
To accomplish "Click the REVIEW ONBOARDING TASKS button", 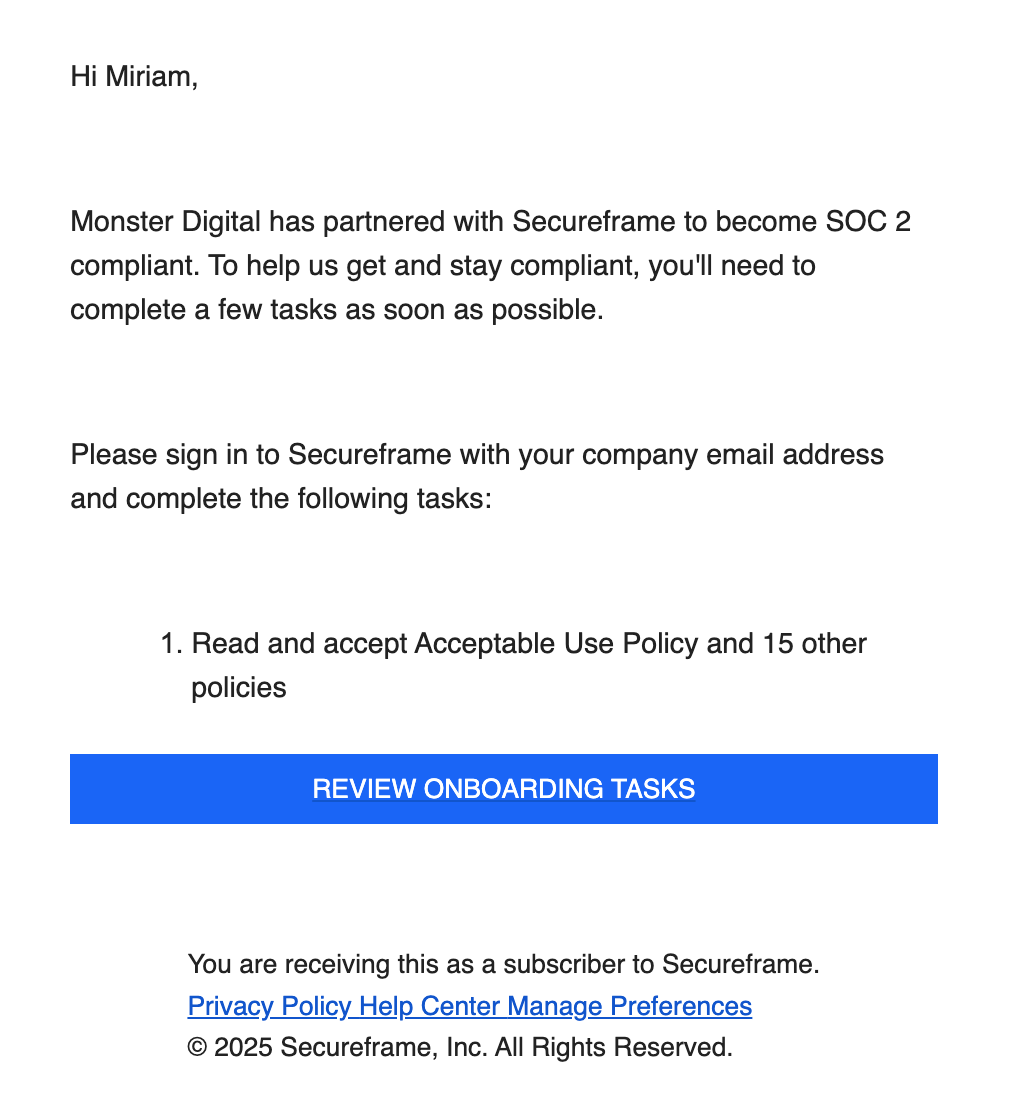I will [x=503, y=789].
